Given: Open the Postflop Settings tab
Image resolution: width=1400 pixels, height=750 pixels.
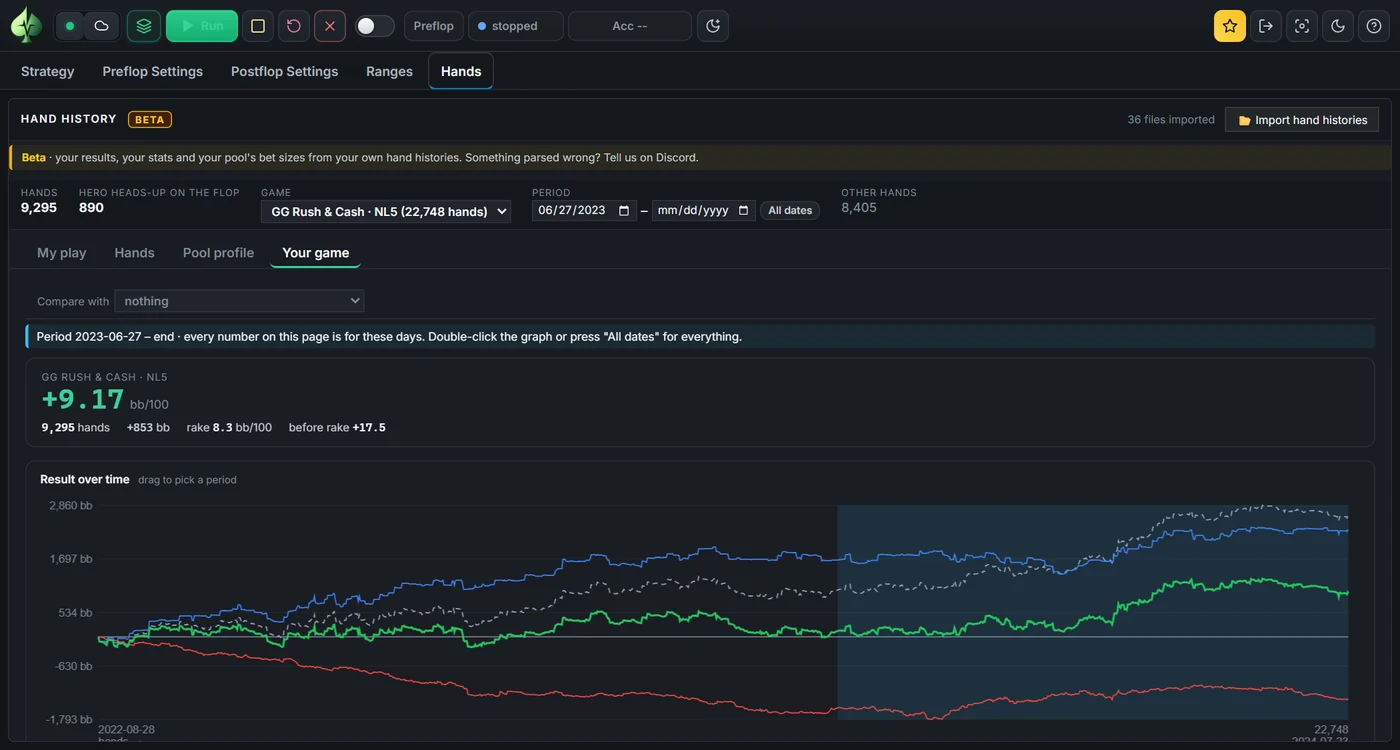Looking at the screenshot, I should [x=285, y=71].
